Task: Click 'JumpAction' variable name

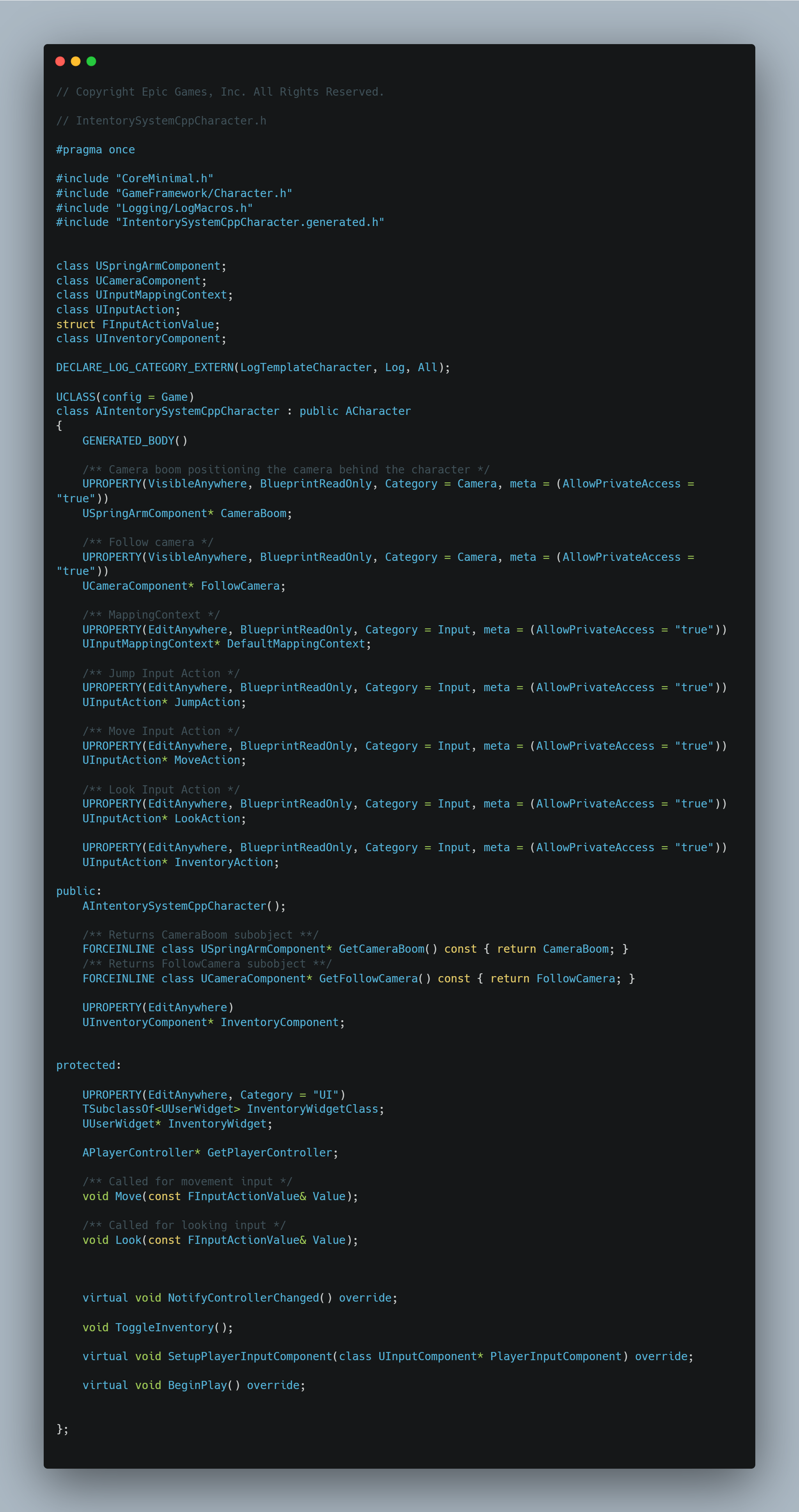Action: pyautogui.click(x=207, y=702)
